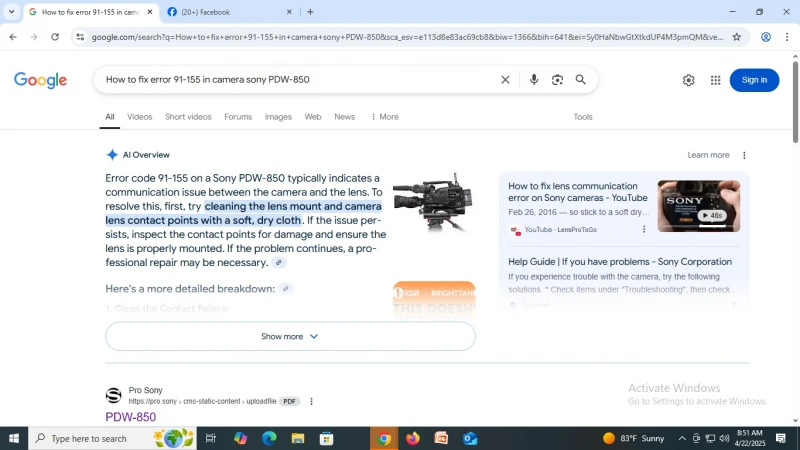Screen dimensions: 800x450
Task: Open weather widget showing 83°F Sunny
Action: click(x=633, y=438)
